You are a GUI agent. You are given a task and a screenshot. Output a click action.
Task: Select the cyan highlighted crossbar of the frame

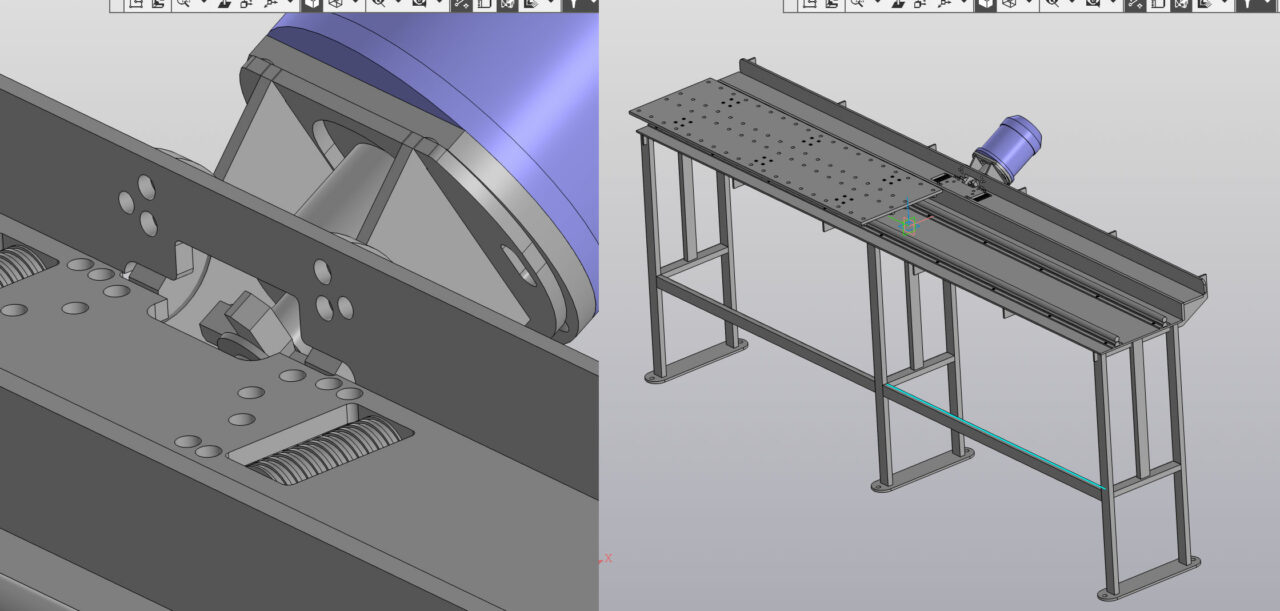tap(995, 438)
